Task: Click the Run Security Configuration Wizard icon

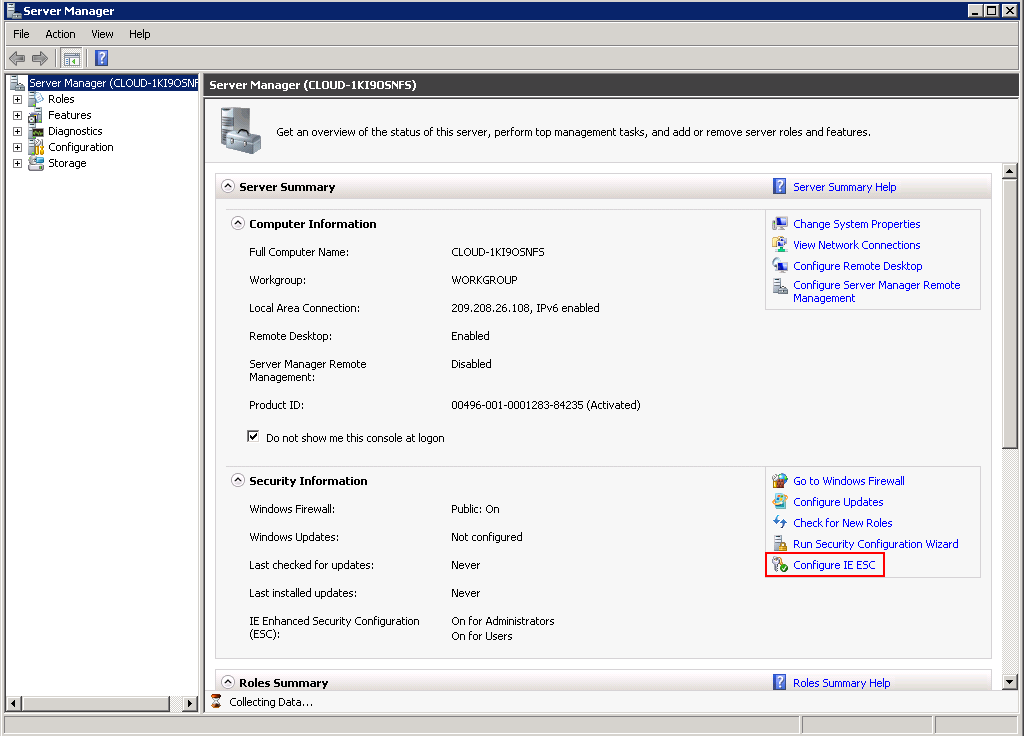Action: (x=780, y=543)
